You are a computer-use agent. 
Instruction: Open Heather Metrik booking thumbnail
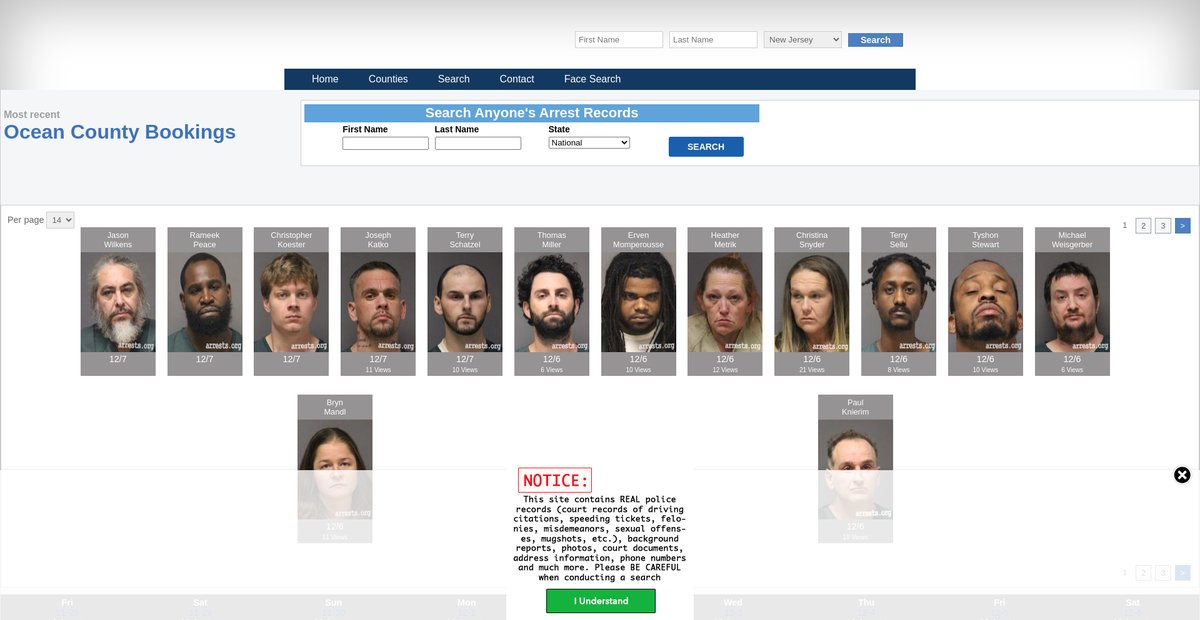(x=725, y=302)
